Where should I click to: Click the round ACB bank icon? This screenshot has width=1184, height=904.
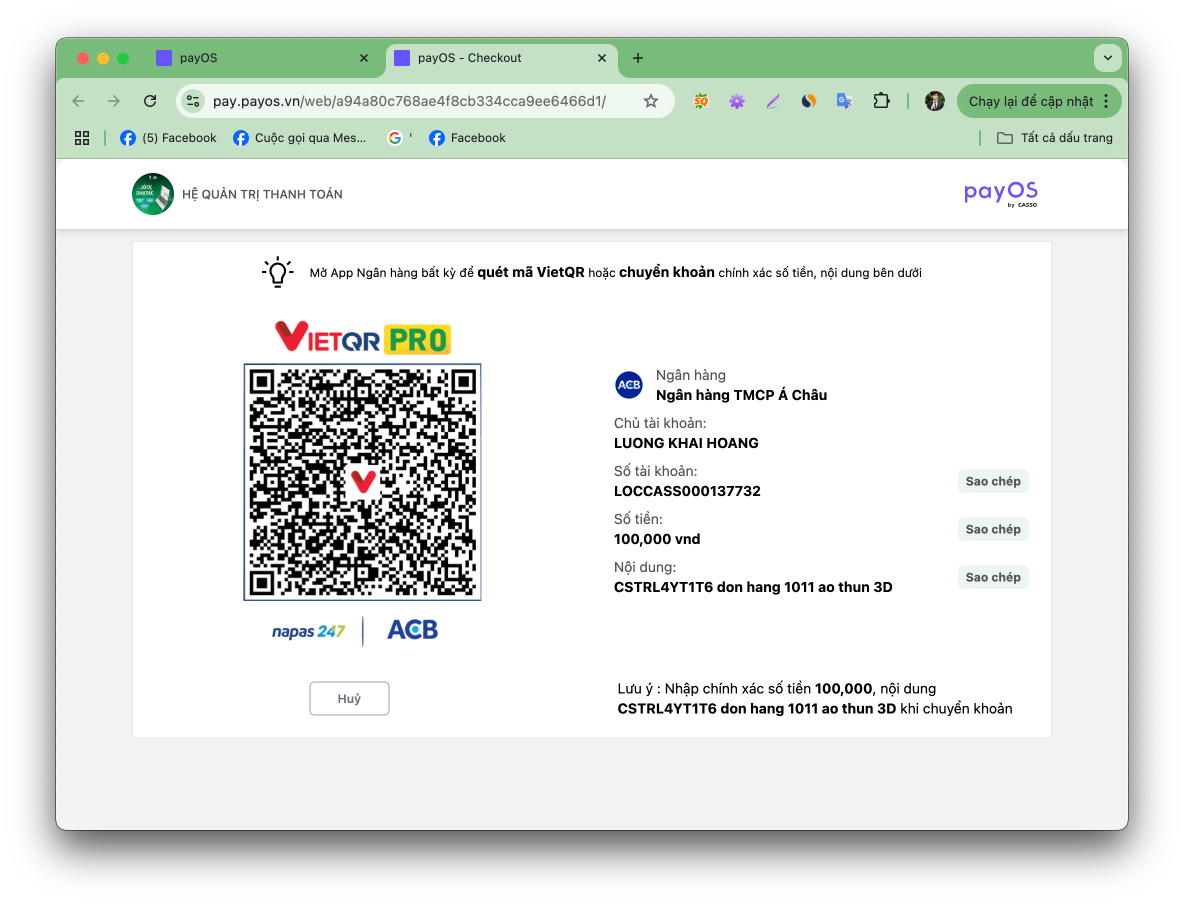[629, 385]
